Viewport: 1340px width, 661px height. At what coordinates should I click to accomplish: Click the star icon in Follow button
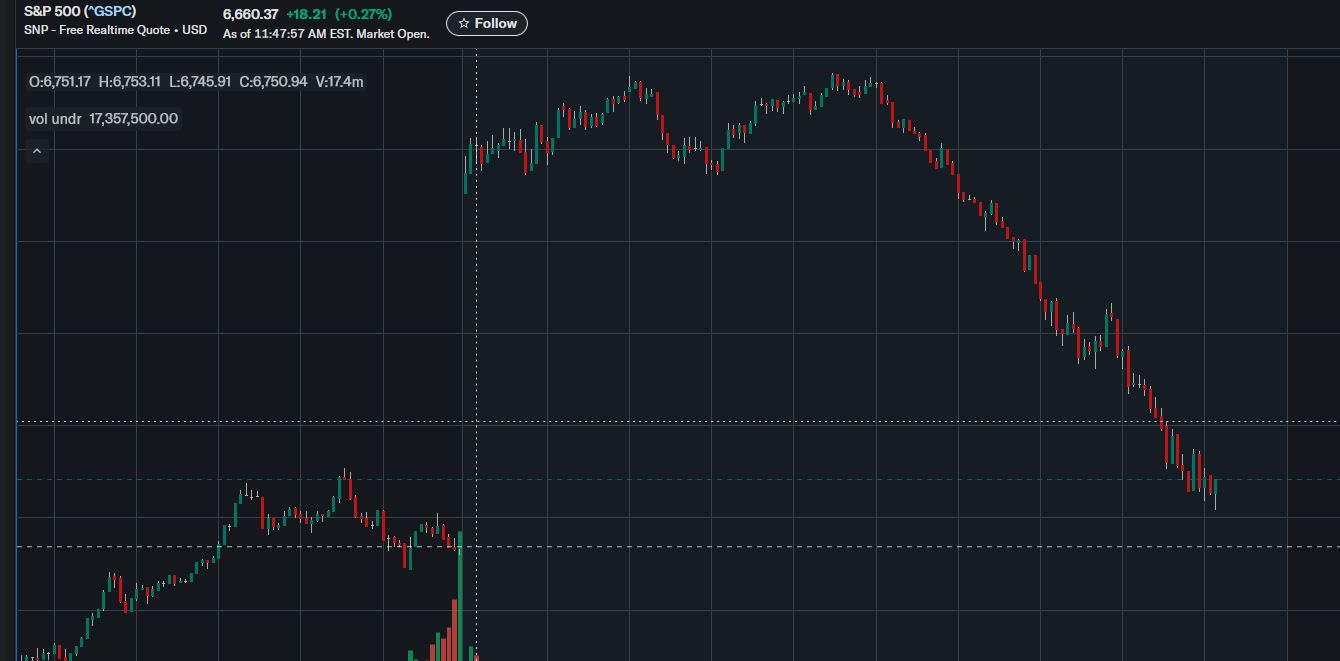(463, 23)
